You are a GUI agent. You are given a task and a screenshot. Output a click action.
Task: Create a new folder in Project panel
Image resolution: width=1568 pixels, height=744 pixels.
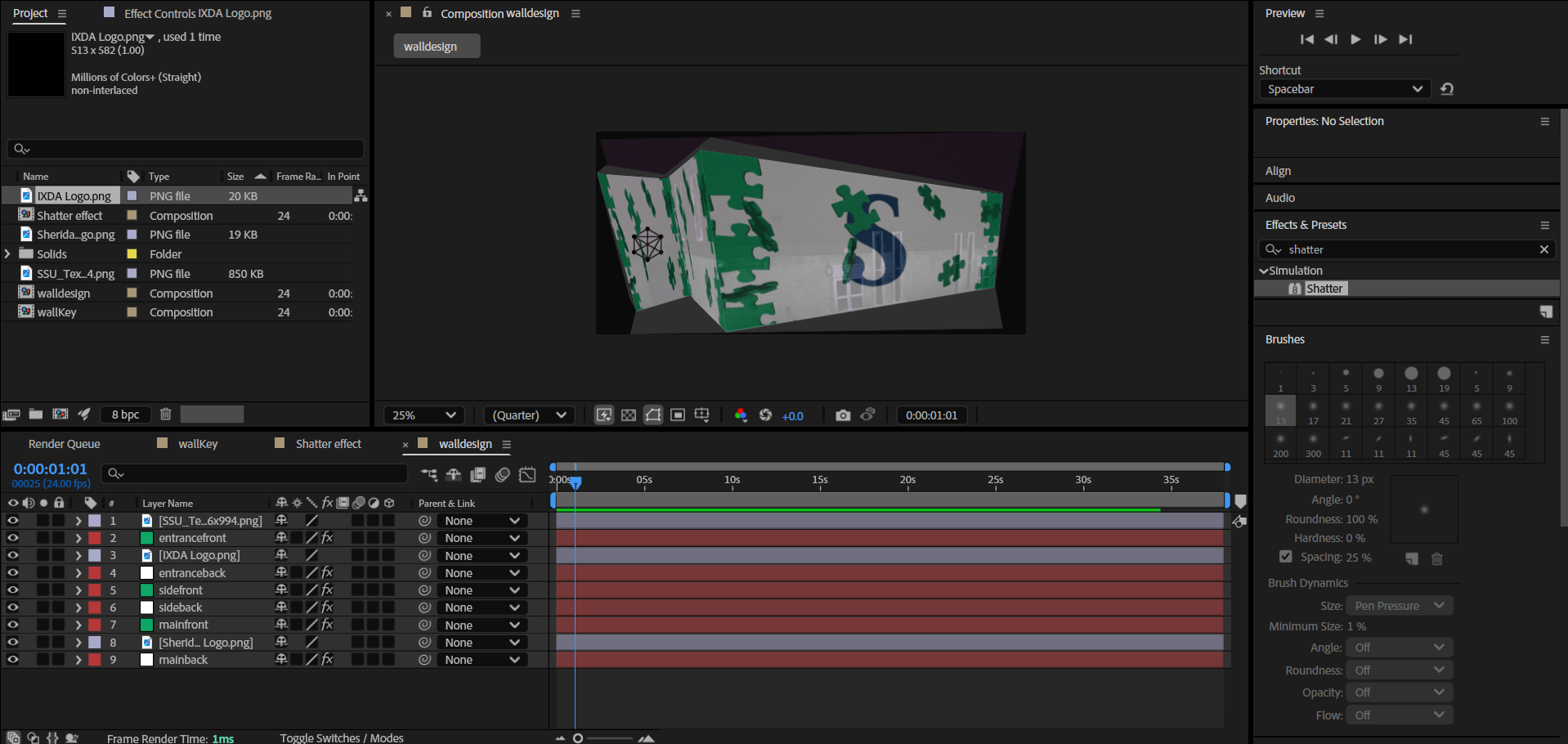tap(36, 415)
